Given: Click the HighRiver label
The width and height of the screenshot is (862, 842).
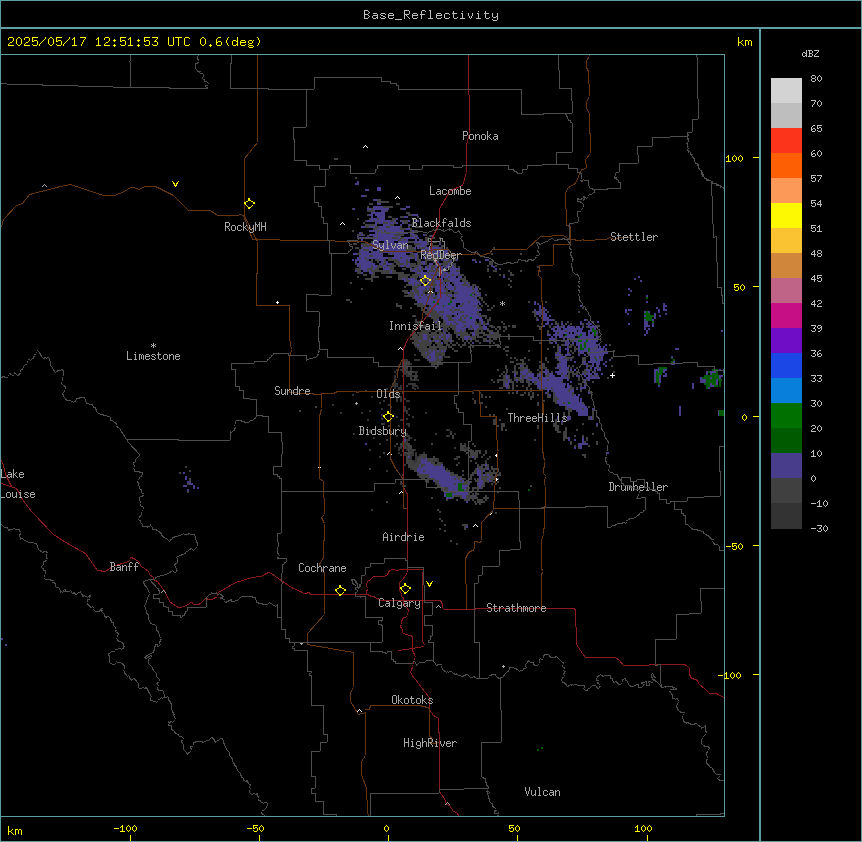Looking at the screenshot, I should point(430,743).
